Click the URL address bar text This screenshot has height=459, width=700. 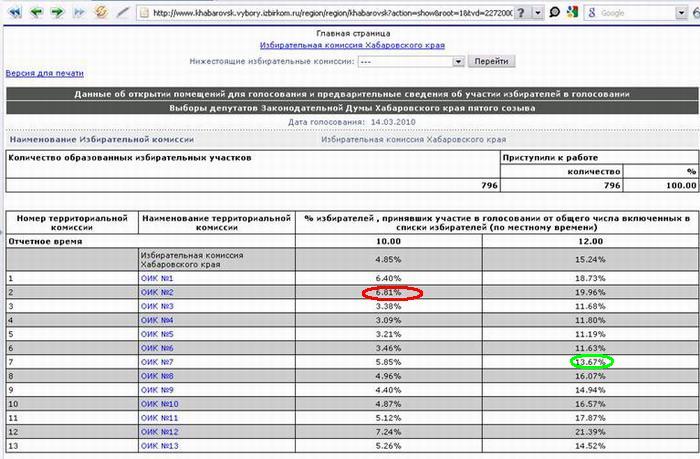point(330,13)
